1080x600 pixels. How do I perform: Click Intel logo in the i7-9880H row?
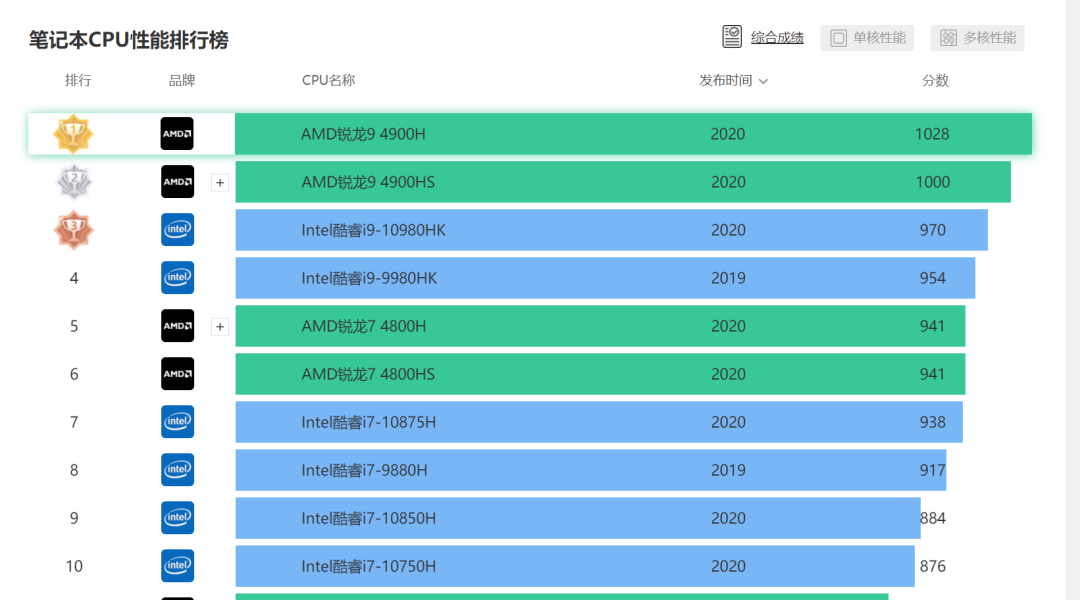tap(177, 470)
